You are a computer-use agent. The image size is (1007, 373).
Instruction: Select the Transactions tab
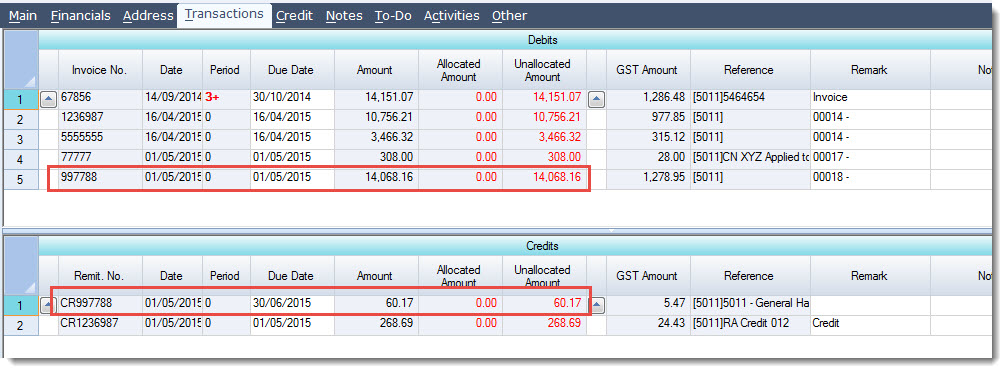[x=224, y=14]
